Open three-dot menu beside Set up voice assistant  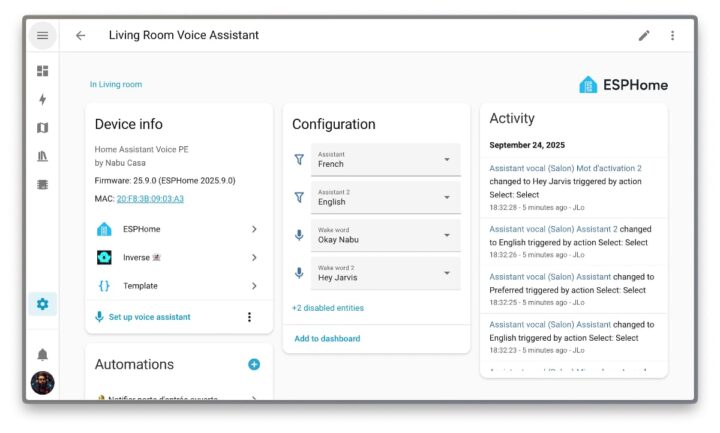(249, 317)
